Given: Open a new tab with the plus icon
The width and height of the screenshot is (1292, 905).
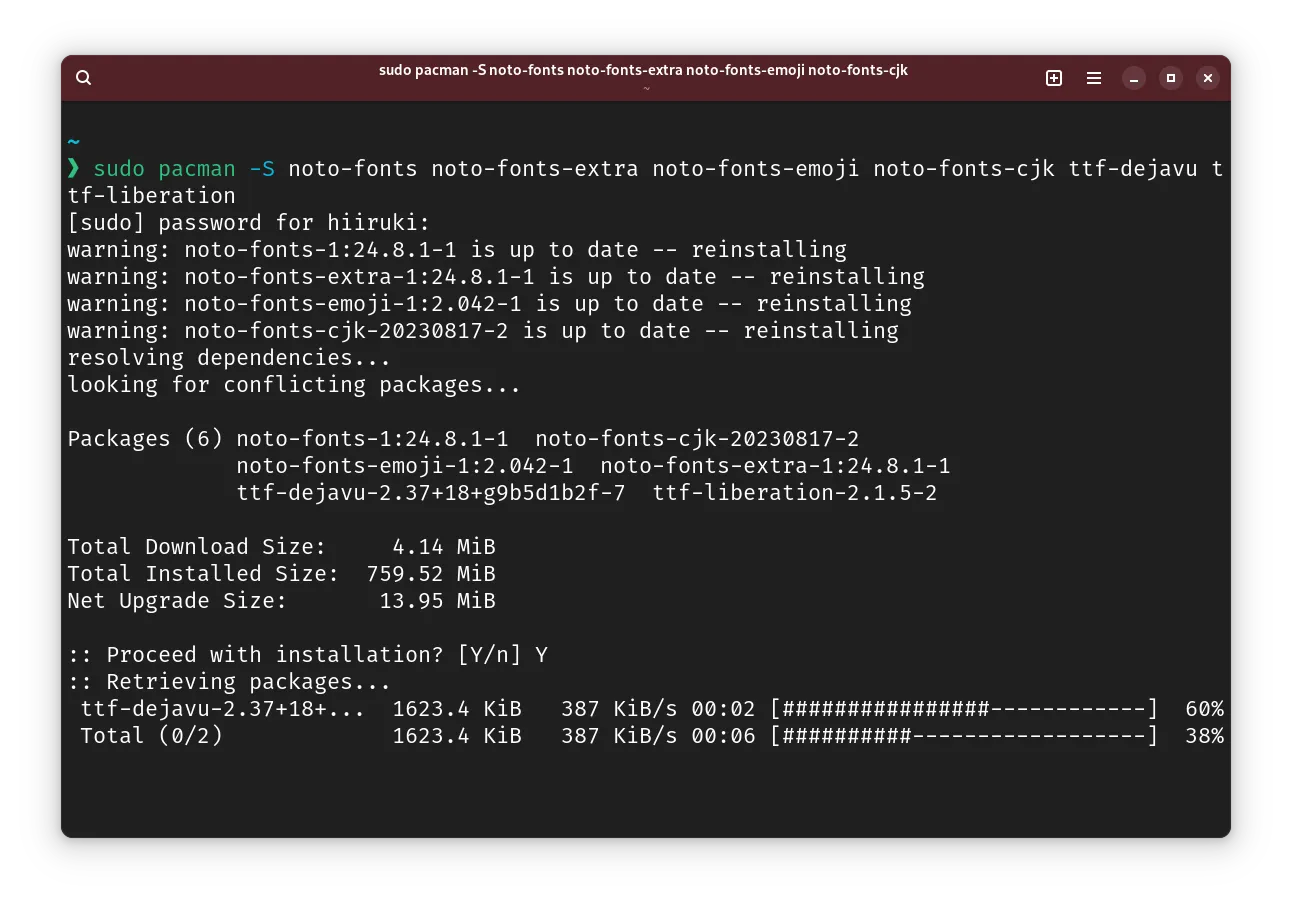Looking at the screenshot, I should coord(1054,78).
